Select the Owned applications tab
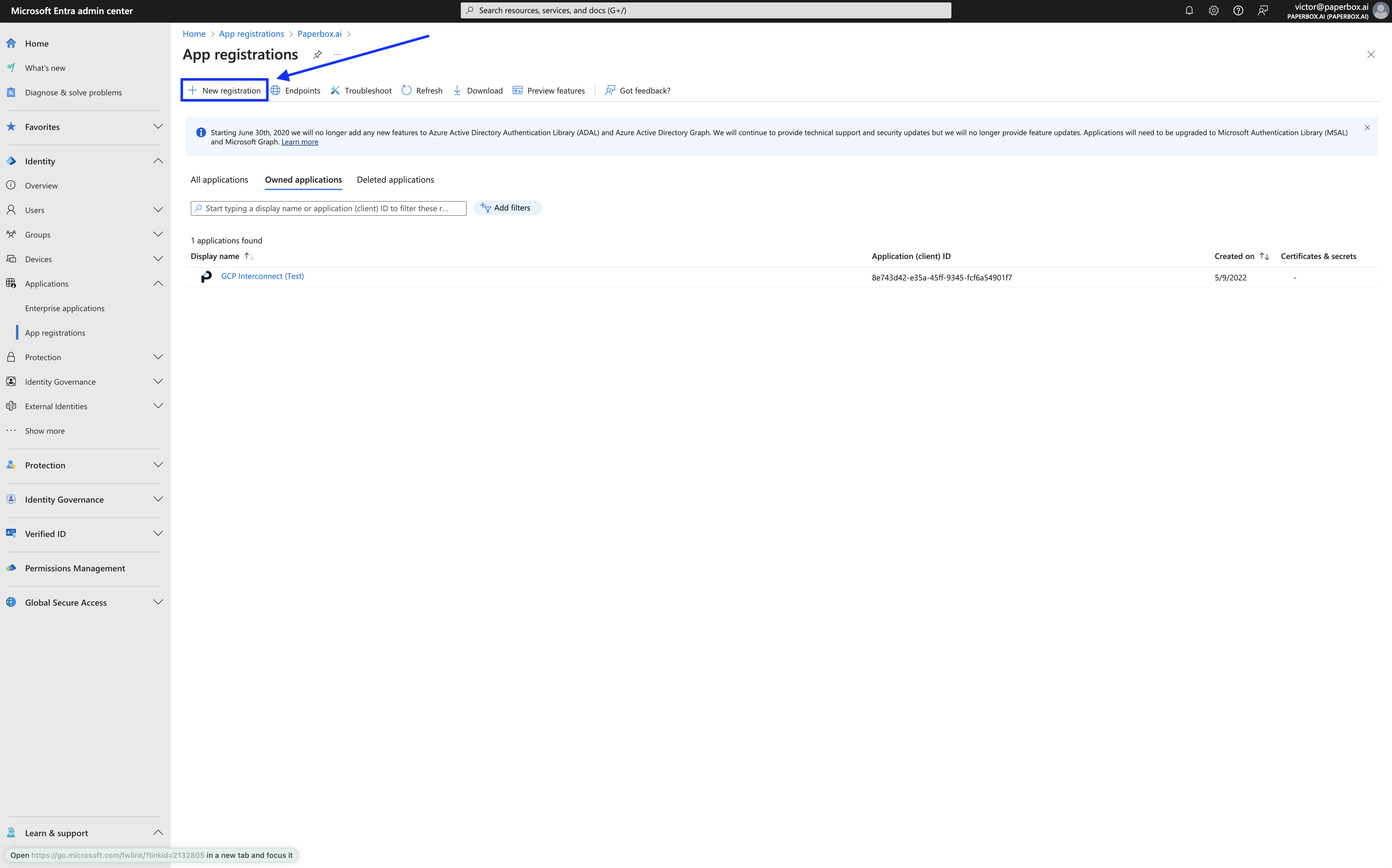 pos(303,179)
